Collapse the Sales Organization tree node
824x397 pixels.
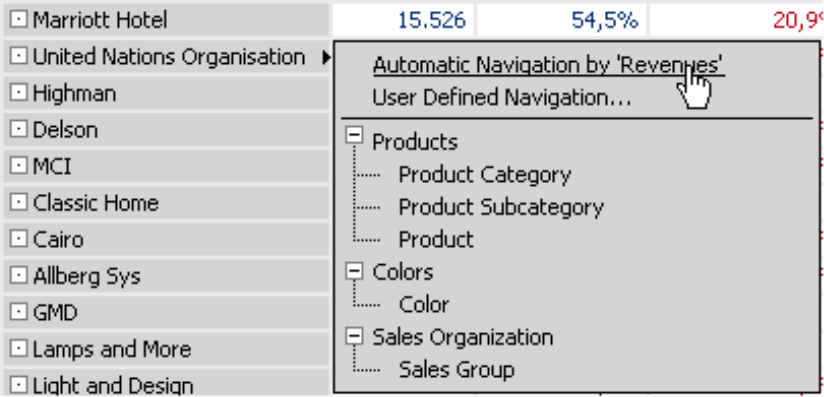pyautogui.click(x=355, y=336)
